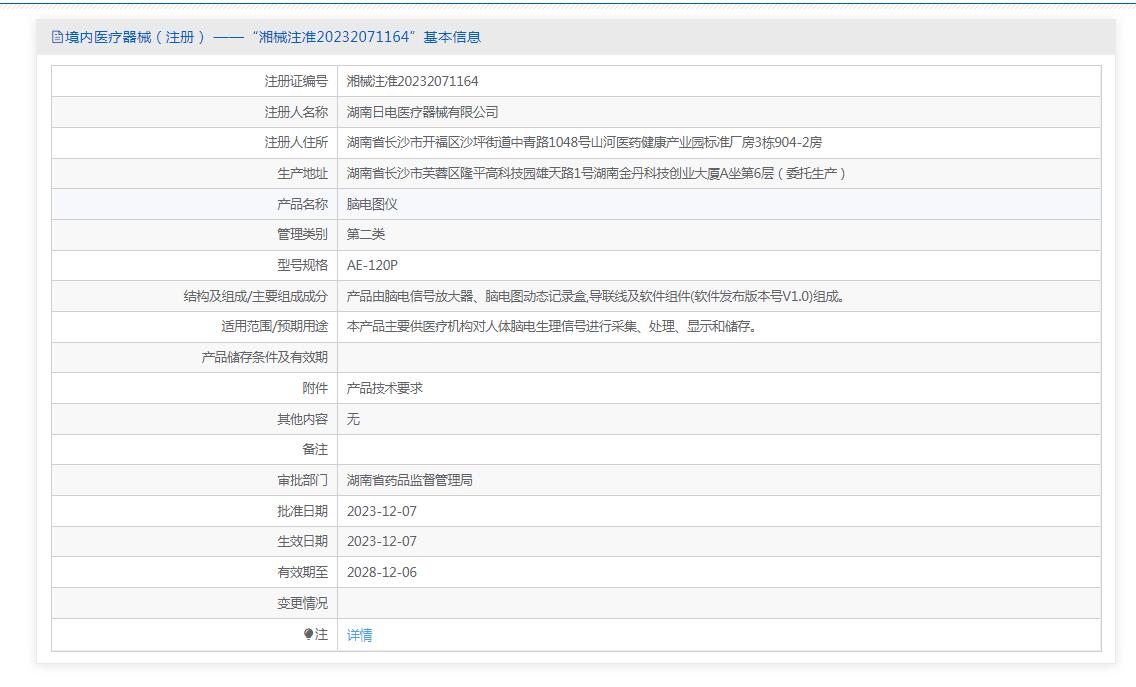Select 无 in the 其他内容 row
Image resolution: width=1136 pixels, height=687 pixels.
pos(353,419)
